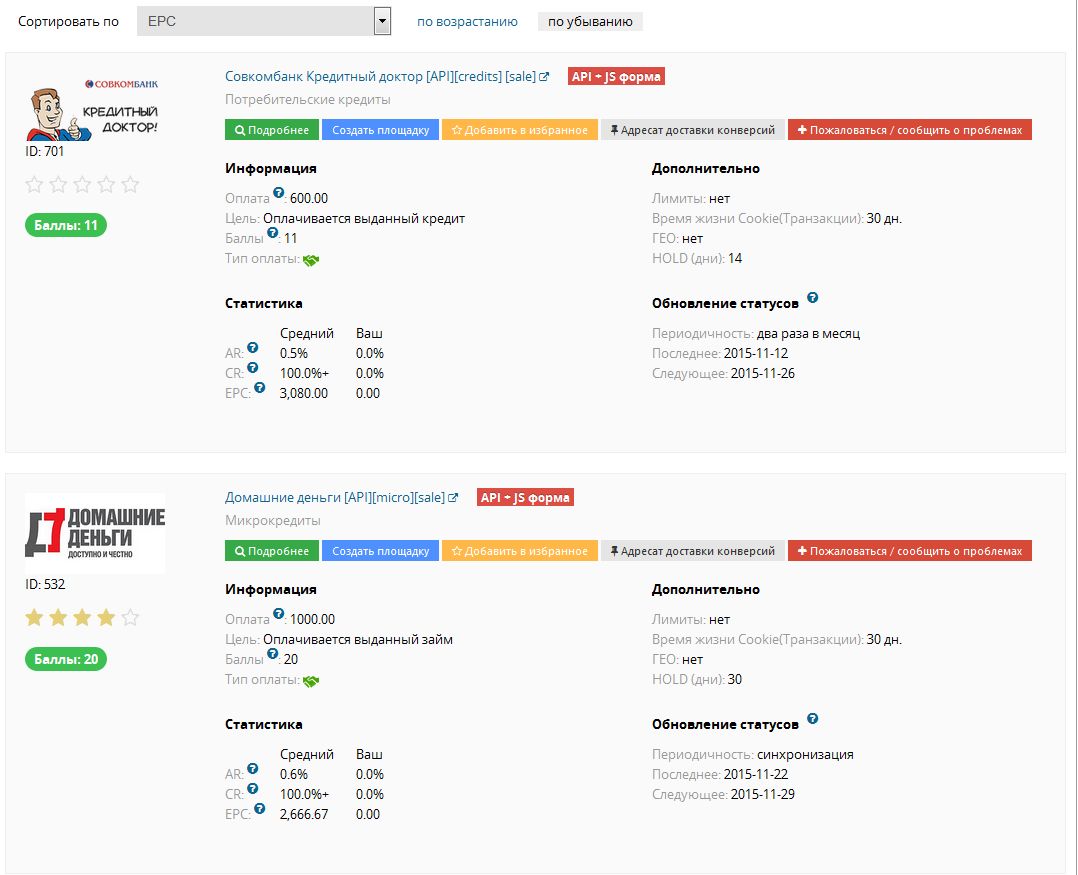Click the Кредитный доктор logo image
This screenshot has width=1078, height=875.
(93, 109)
